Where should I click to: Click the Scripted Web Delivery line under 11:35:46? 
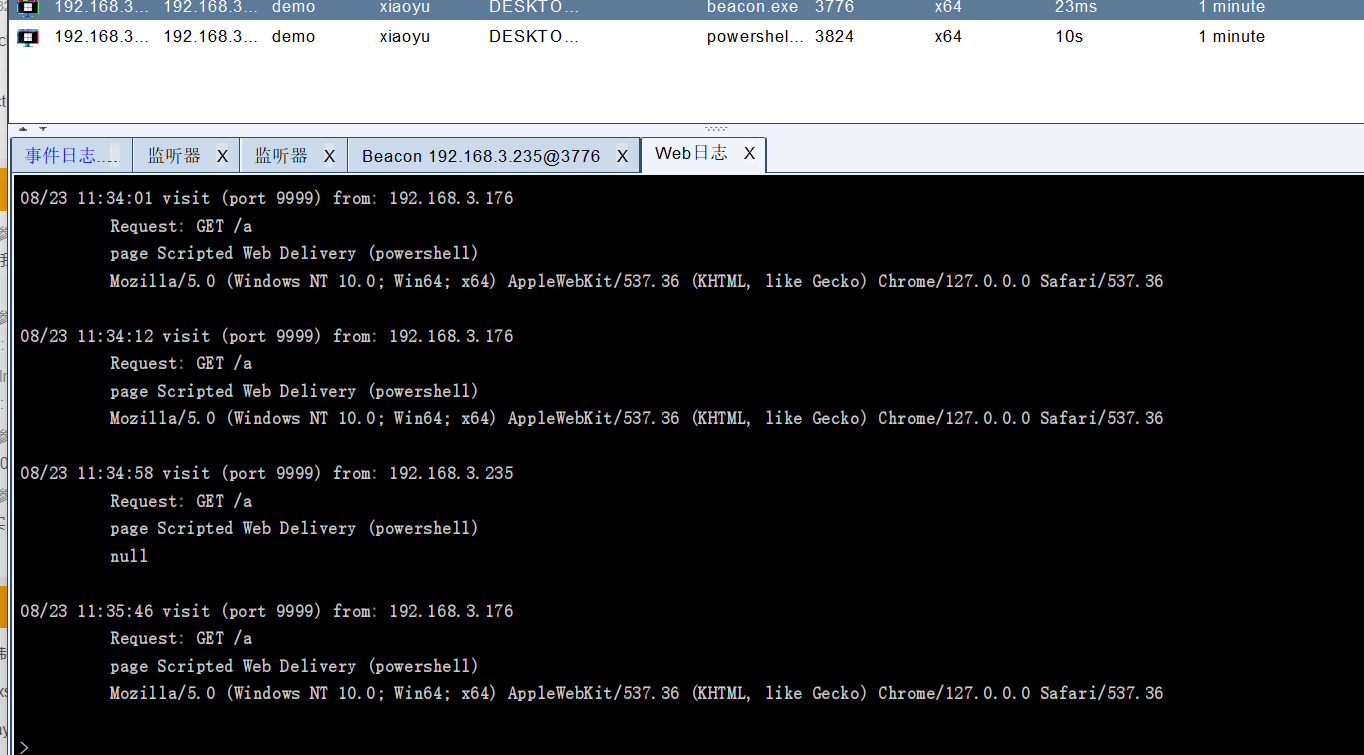pos(294,666)
